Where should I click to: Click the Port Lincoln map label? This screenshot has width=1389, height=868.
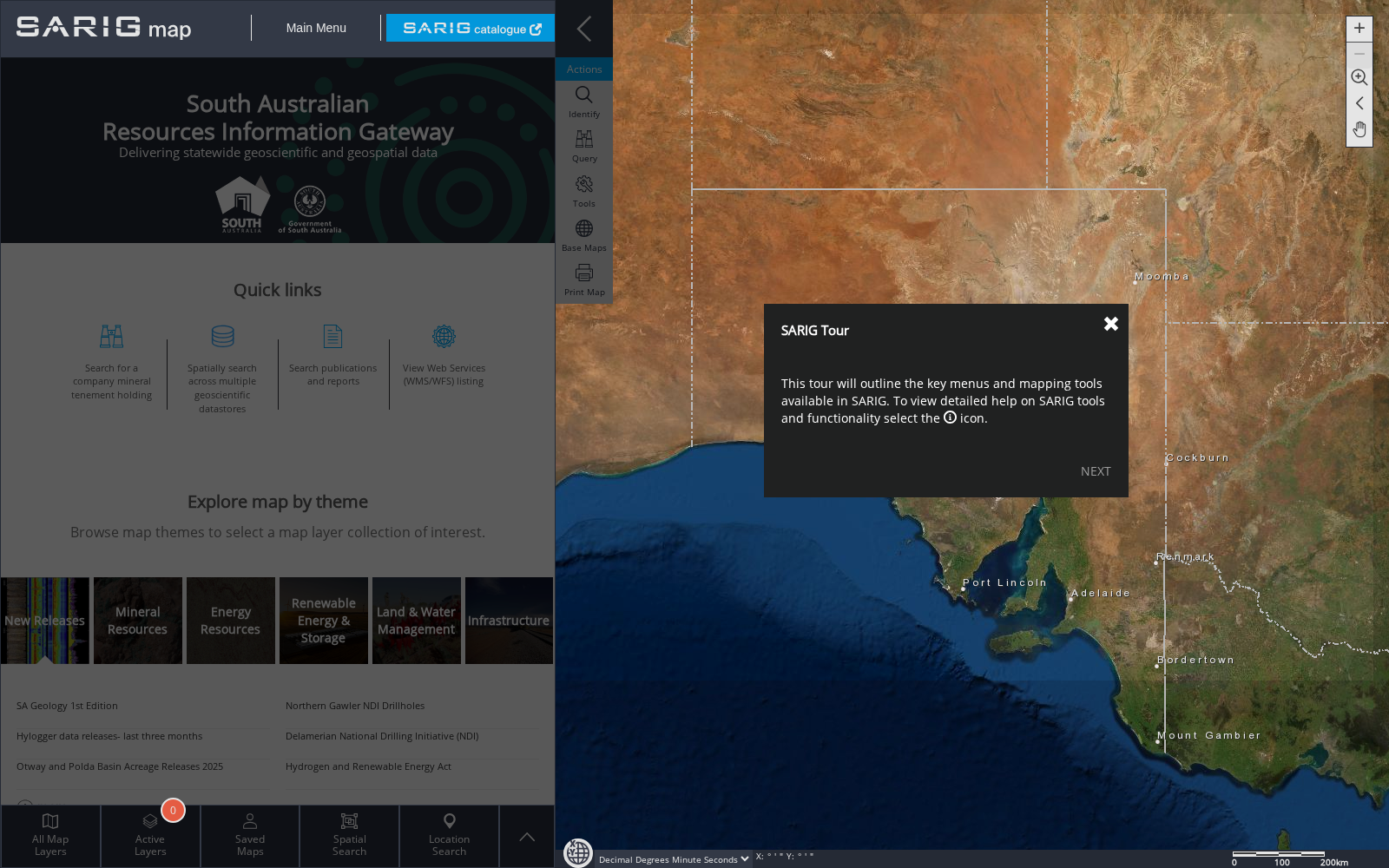click(x=1004, y=582)
